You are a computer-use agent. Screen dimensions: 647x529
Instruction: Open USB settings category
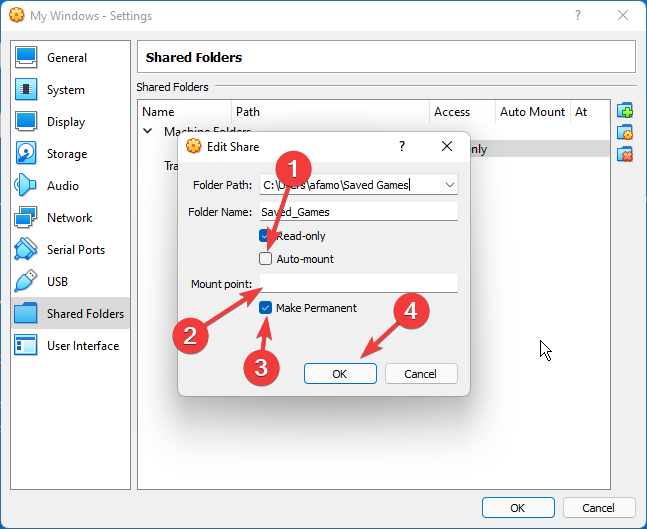point(70,281)
